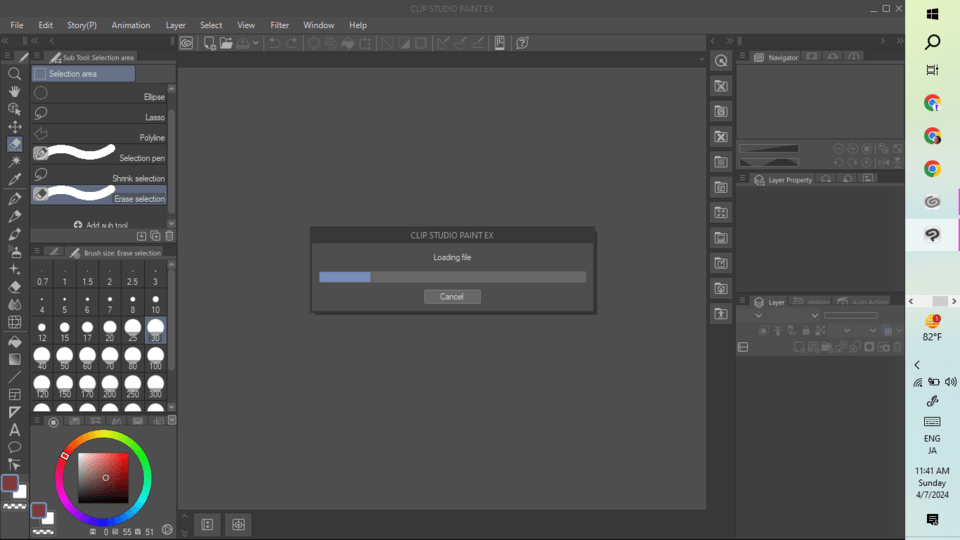Expand blending mode dropdown in Layer panel
Image resolution: width=960 pixels, height=540 pixels.
click(x=814, y=315)
